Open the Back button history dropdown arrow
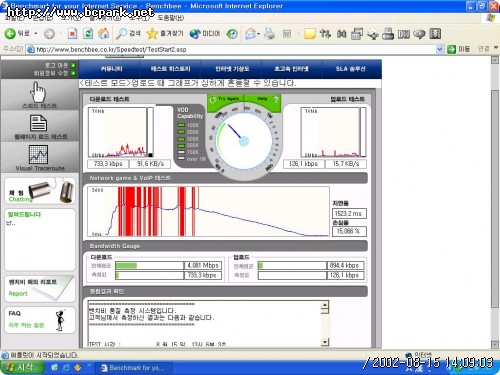 (36, 34)
